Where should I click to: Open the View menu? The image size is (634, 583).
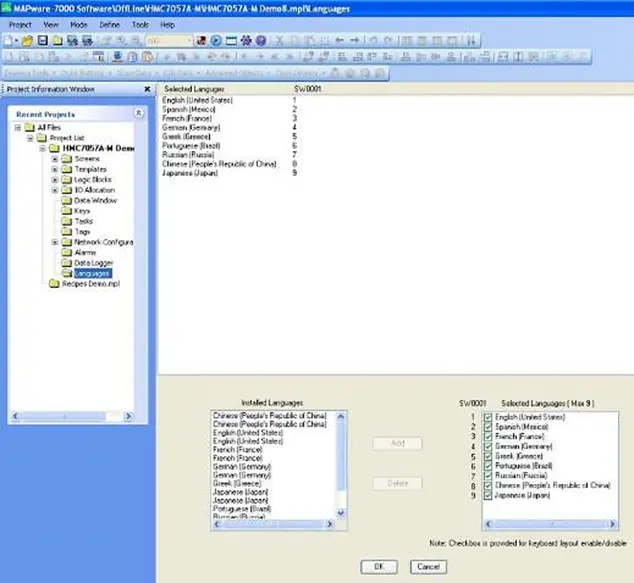point(51,25)
